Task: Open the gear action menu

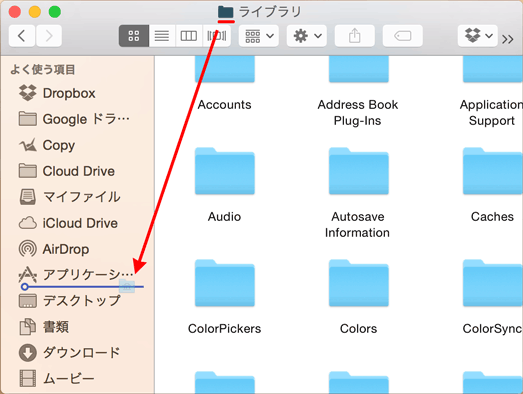Action: pos(307,36)
